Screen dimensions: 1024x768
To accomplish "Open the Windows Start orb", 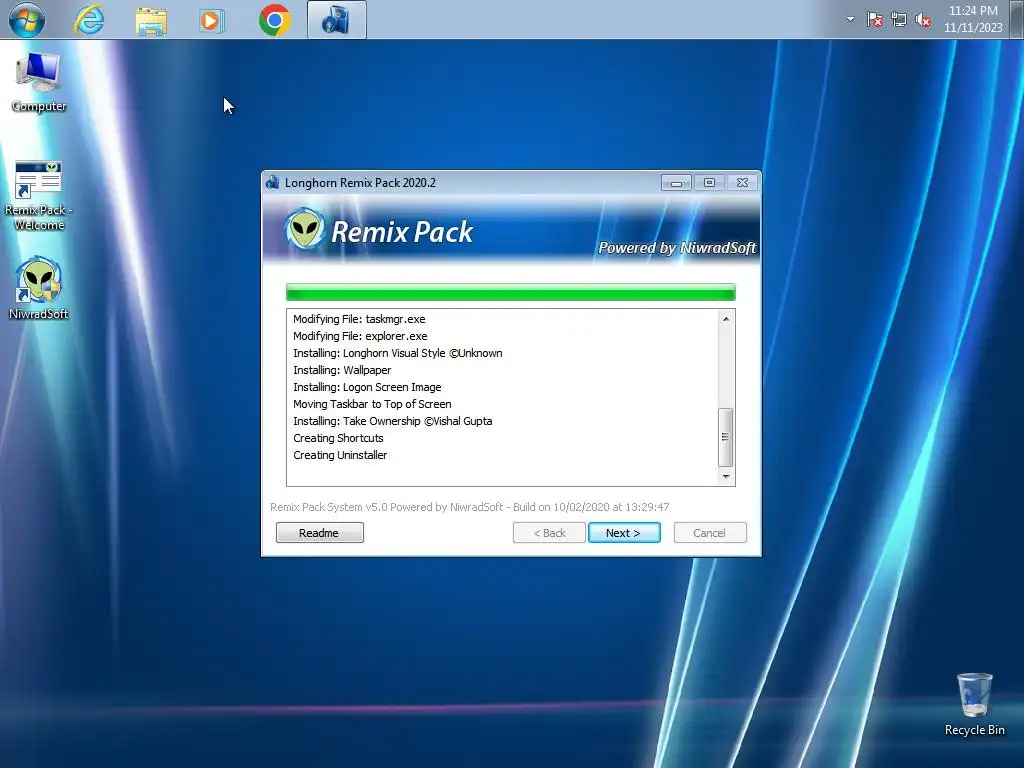I will click(x=27, y=20).
